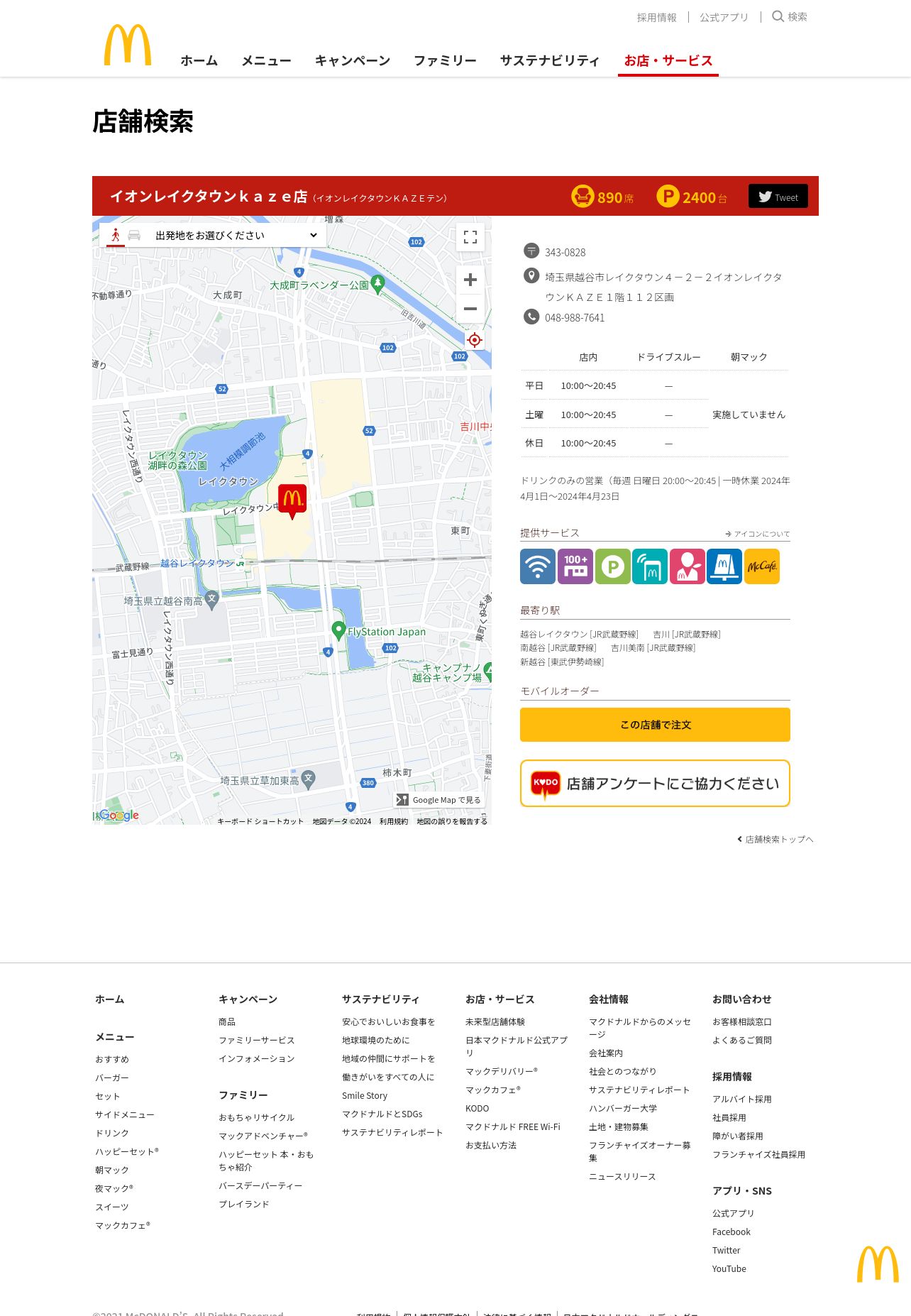Click 地図の誤りを報告する on the map

(x=452, y=821)
